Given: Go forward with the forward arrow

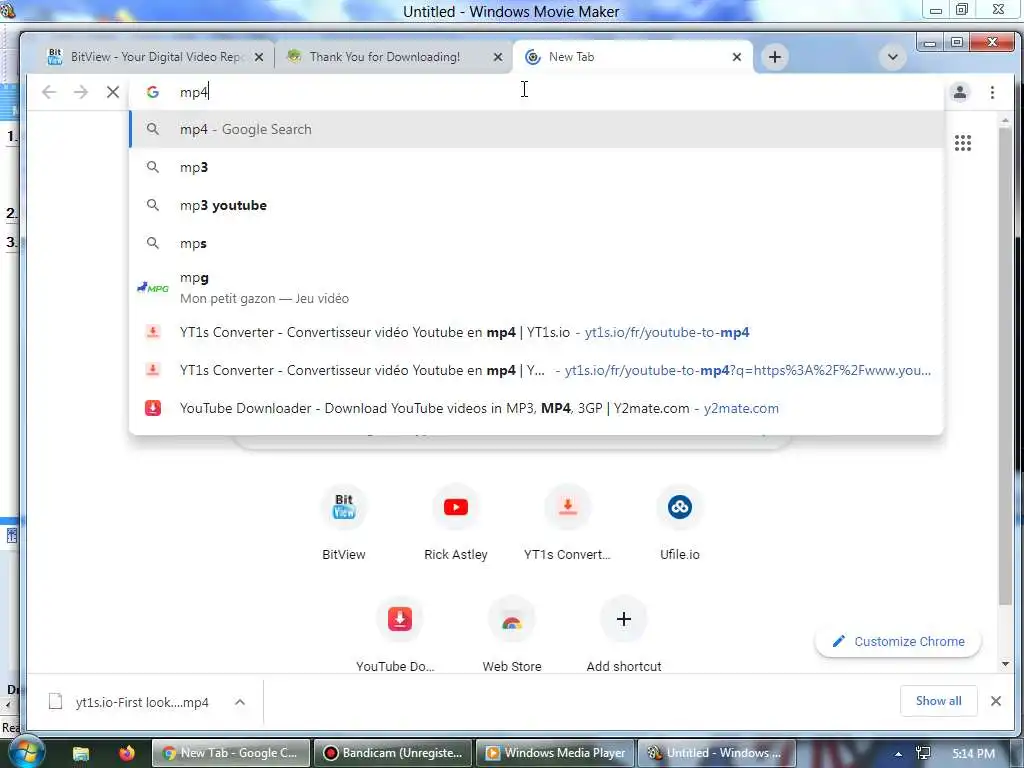Looking at the screenshot, I should [x=81, y=92].
